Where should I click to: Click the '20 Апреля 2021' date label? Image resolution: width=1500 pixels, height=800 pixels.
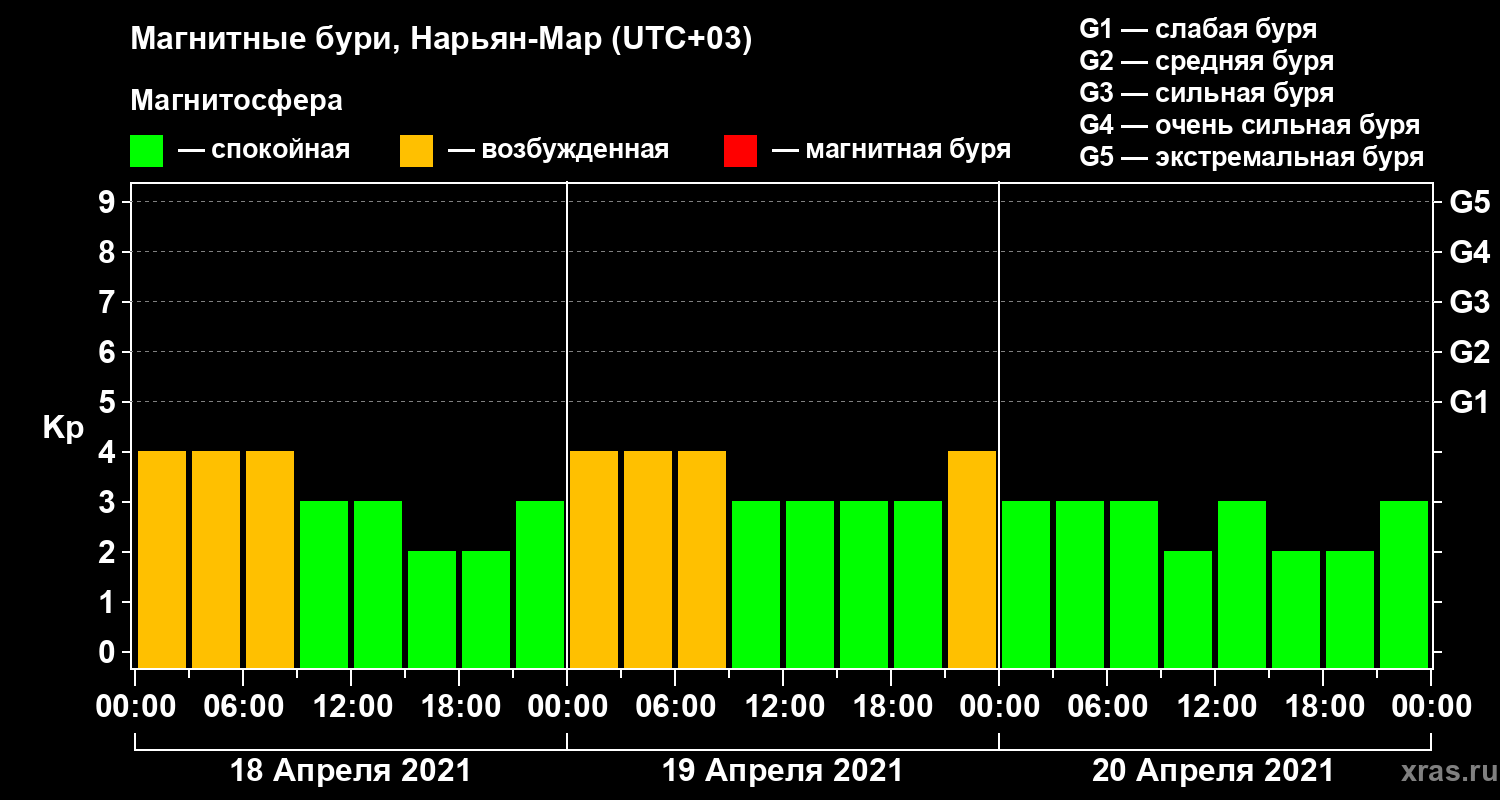pos(1213,771)
